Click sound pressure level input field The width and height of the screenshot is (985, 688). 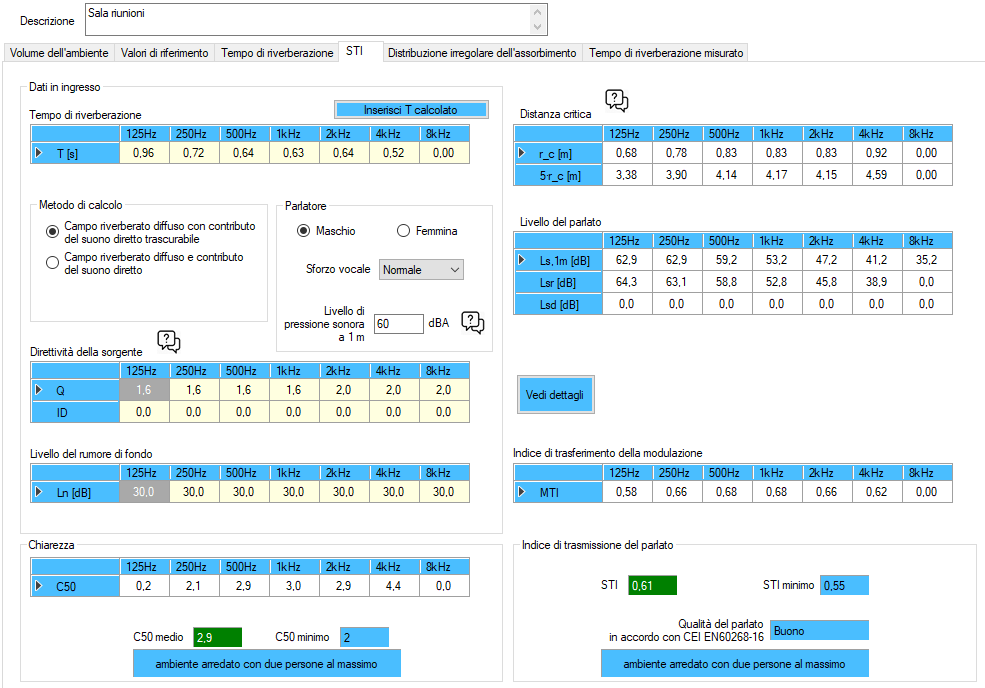click(x=398, y=323)
